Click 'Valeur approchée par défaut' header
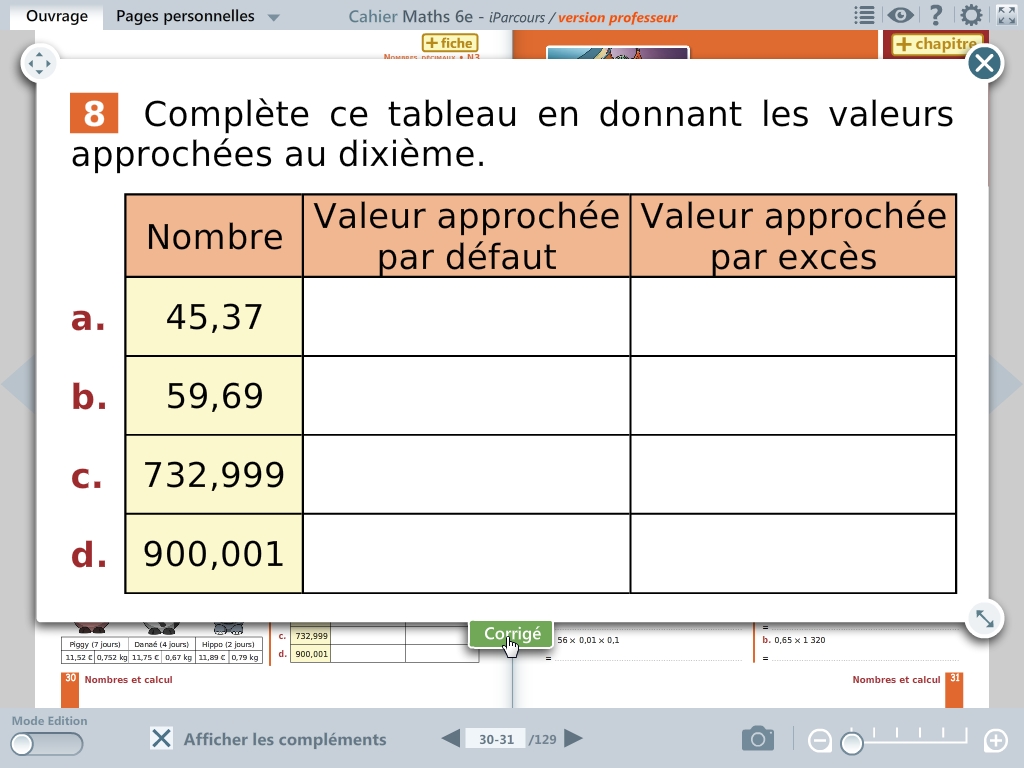The width and height of the screenshot is (1024, 768). point(466,236)
